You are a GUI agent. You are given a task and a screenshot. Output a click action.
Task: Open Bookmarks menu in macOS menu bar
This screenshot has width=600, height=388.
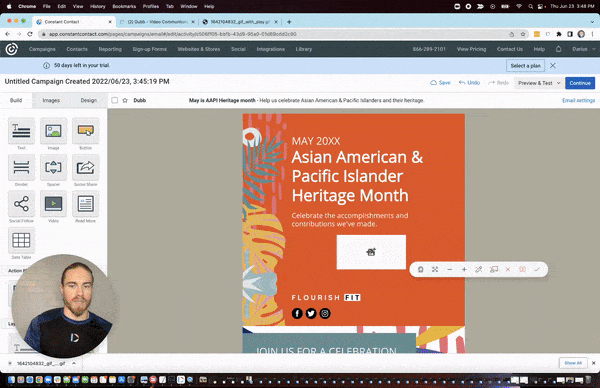coord(124,6)
